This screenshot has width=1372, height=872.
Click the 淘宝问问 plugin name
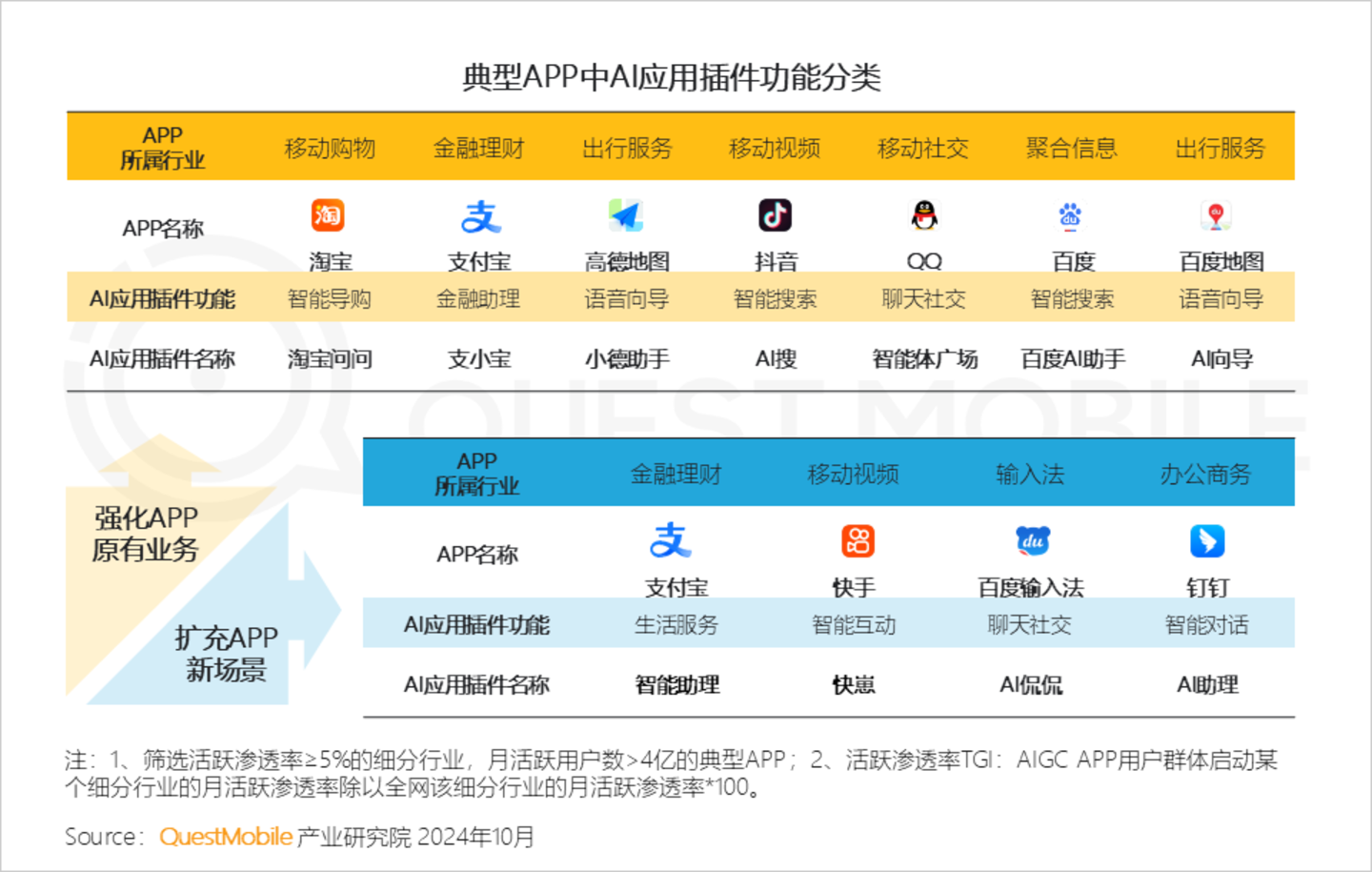pos(330,359)
